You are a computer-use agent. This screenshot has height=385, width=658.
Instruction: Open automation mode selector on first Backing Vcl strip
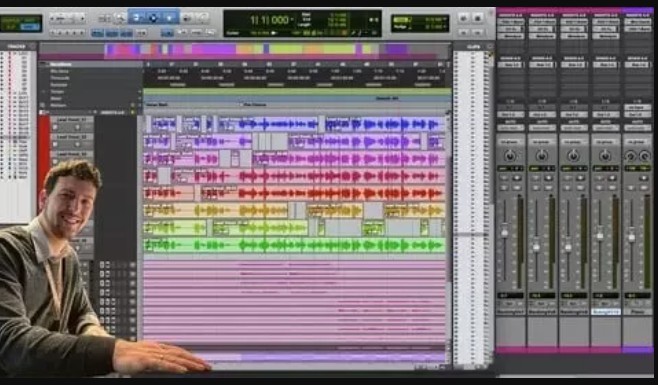tap(510, 128)
